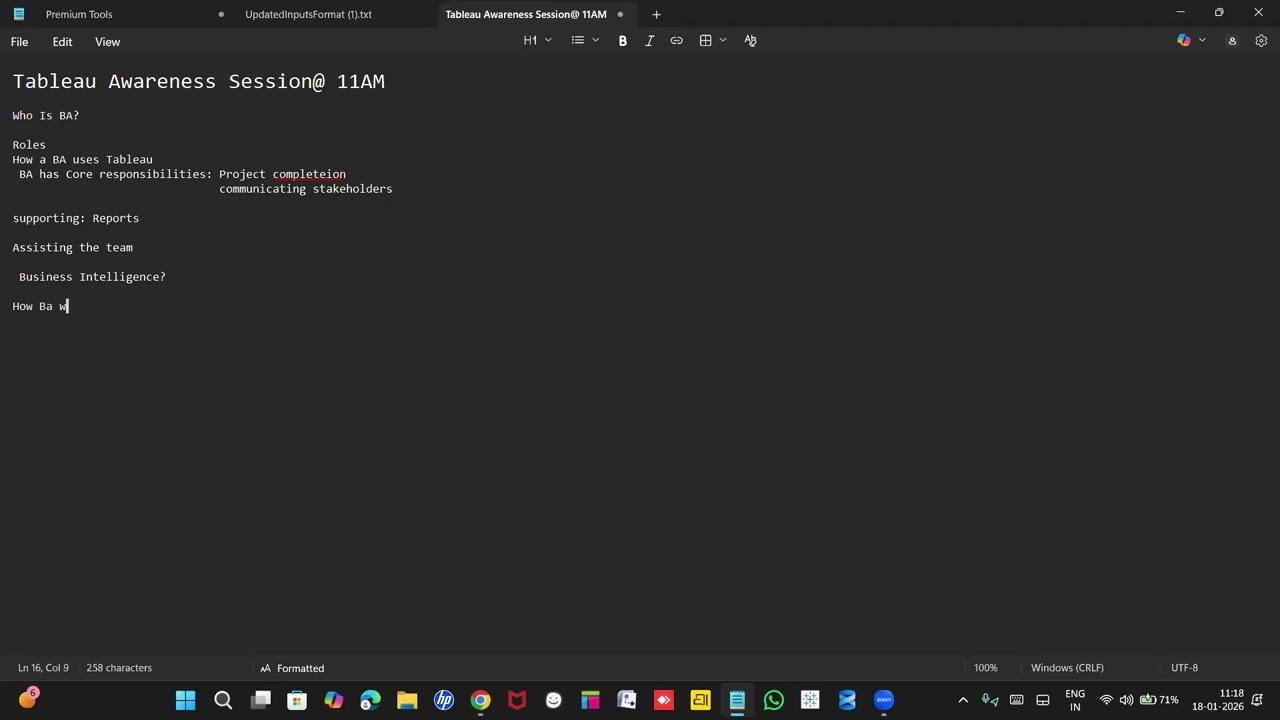This screenshot has width=1280, height=720.
Task: Insert a link using the link icon
Action: click(676, 41)
